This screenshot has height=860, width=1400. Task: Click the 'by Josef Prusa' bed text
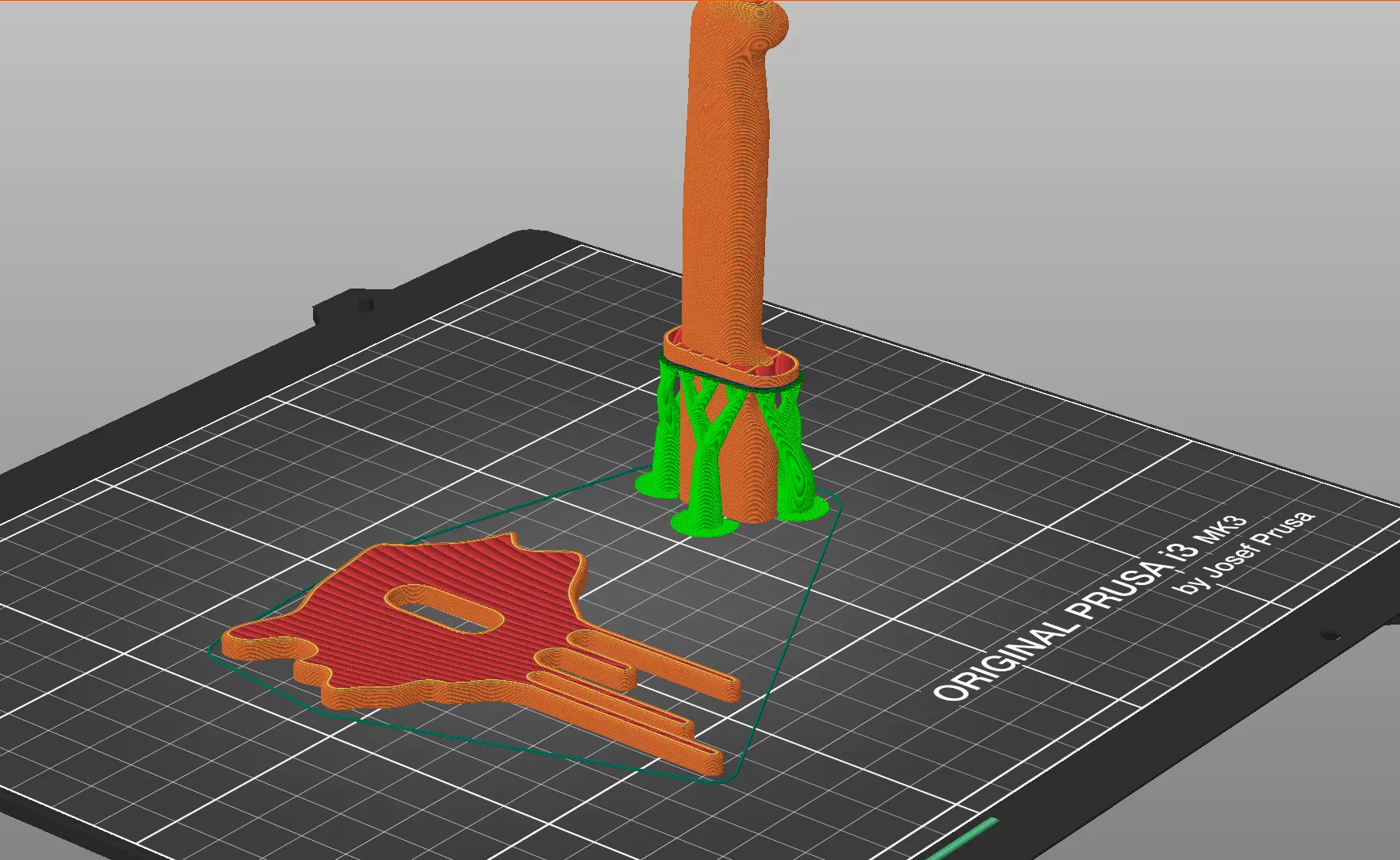[x=1245, y=552]
